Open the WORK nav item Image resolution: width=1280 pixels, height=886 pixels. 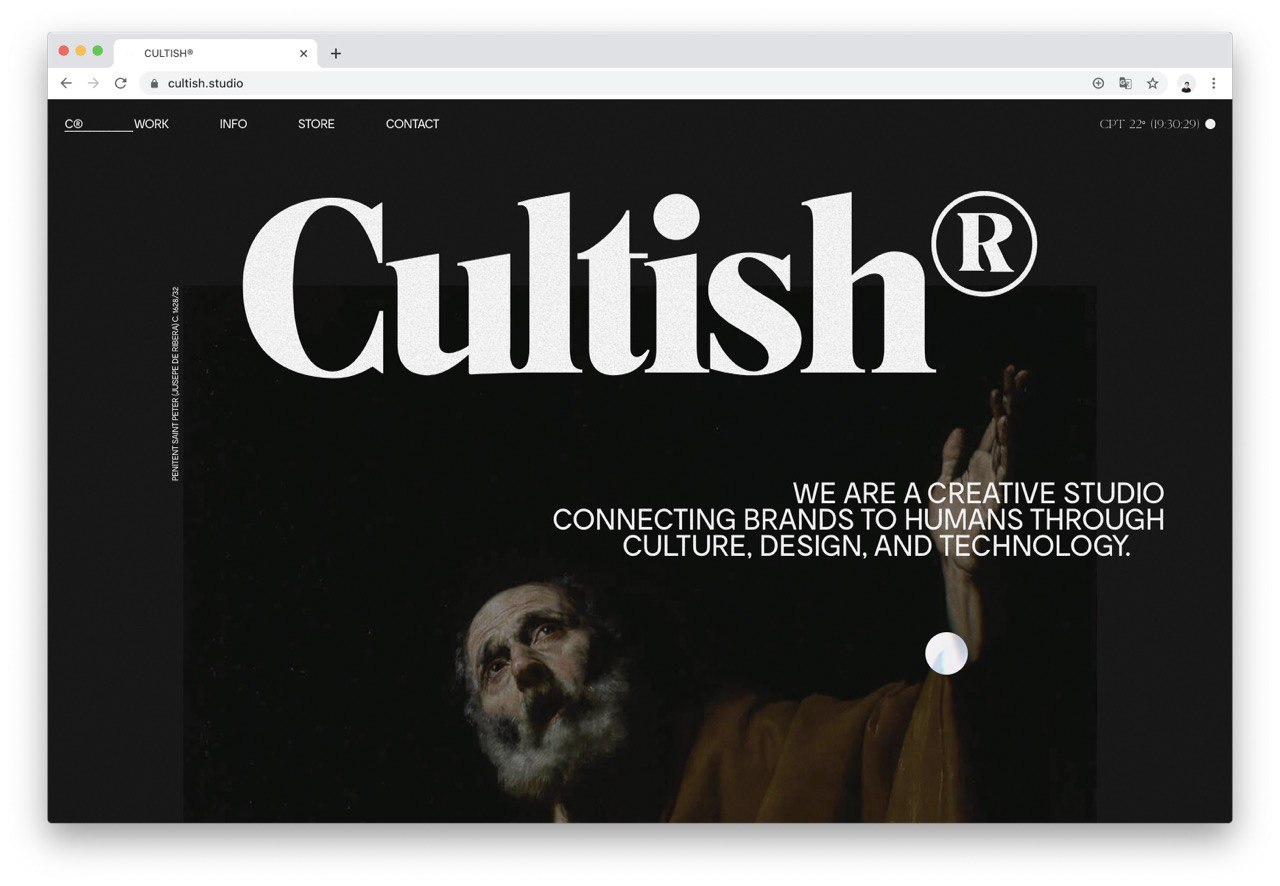[x=151, y=124]
